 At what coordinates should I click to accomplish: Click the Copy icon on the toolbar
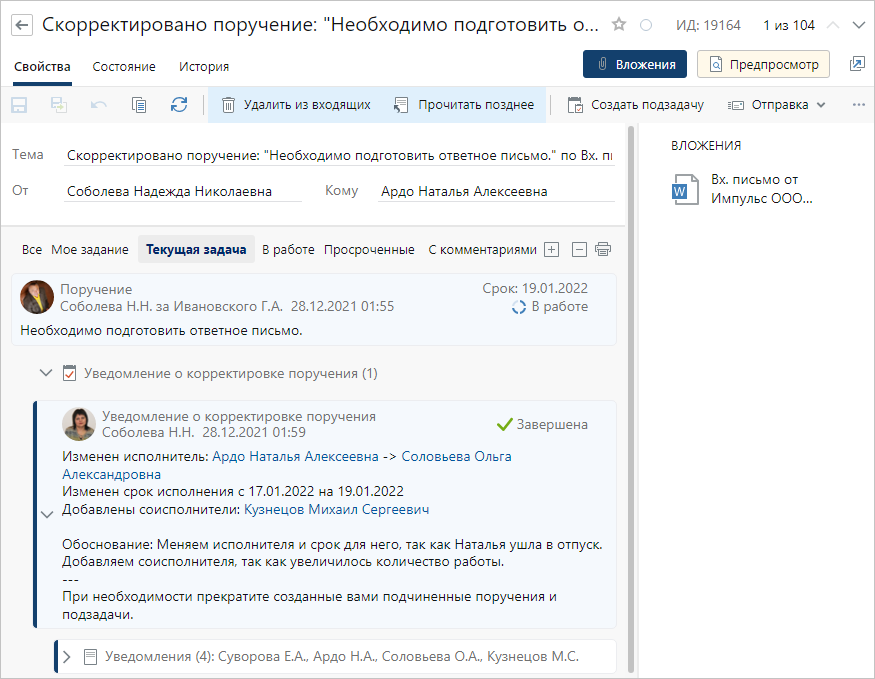point(139,104)
